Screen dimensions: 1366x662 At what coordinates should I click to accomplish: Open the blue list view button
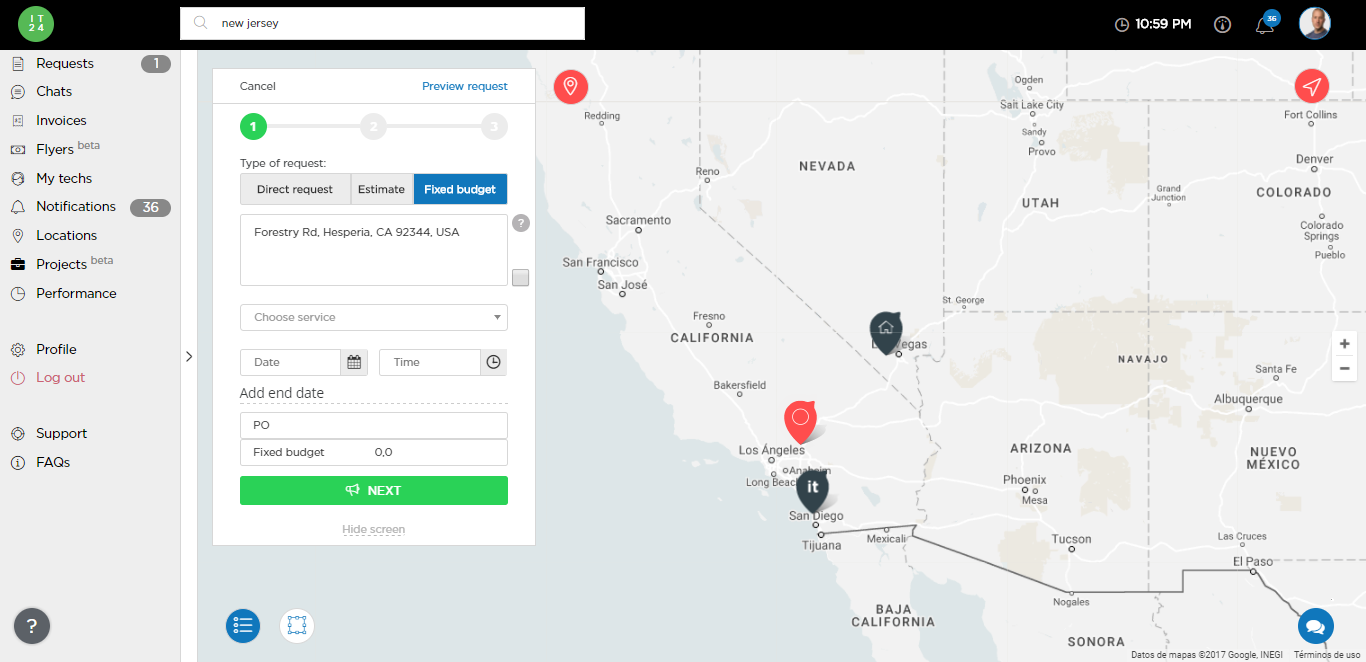243,626
